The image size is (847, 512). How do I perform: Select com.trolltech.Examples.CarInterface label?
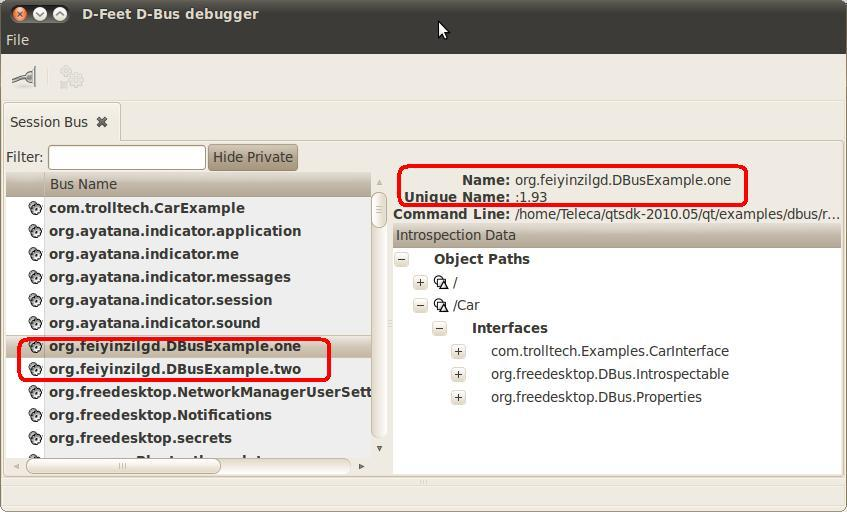(610, 351)
